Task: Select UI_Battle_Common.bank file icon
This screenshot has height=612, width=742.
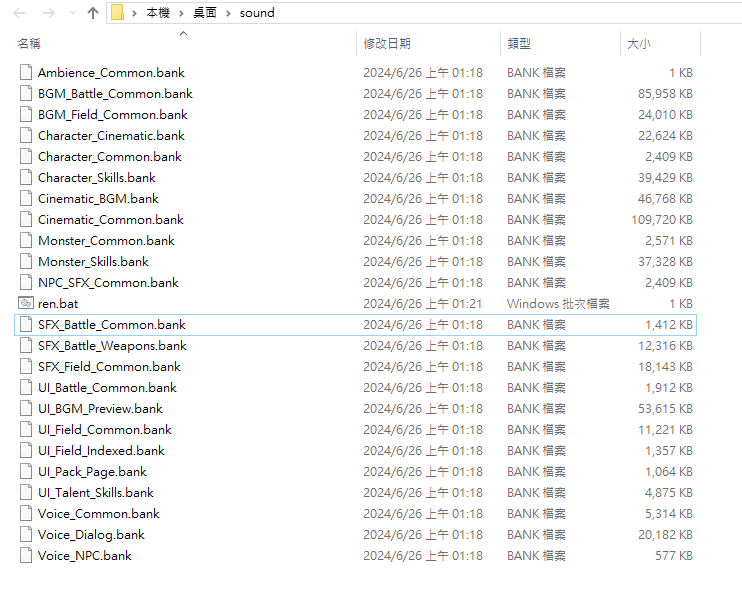Action: tap(26, 387)
